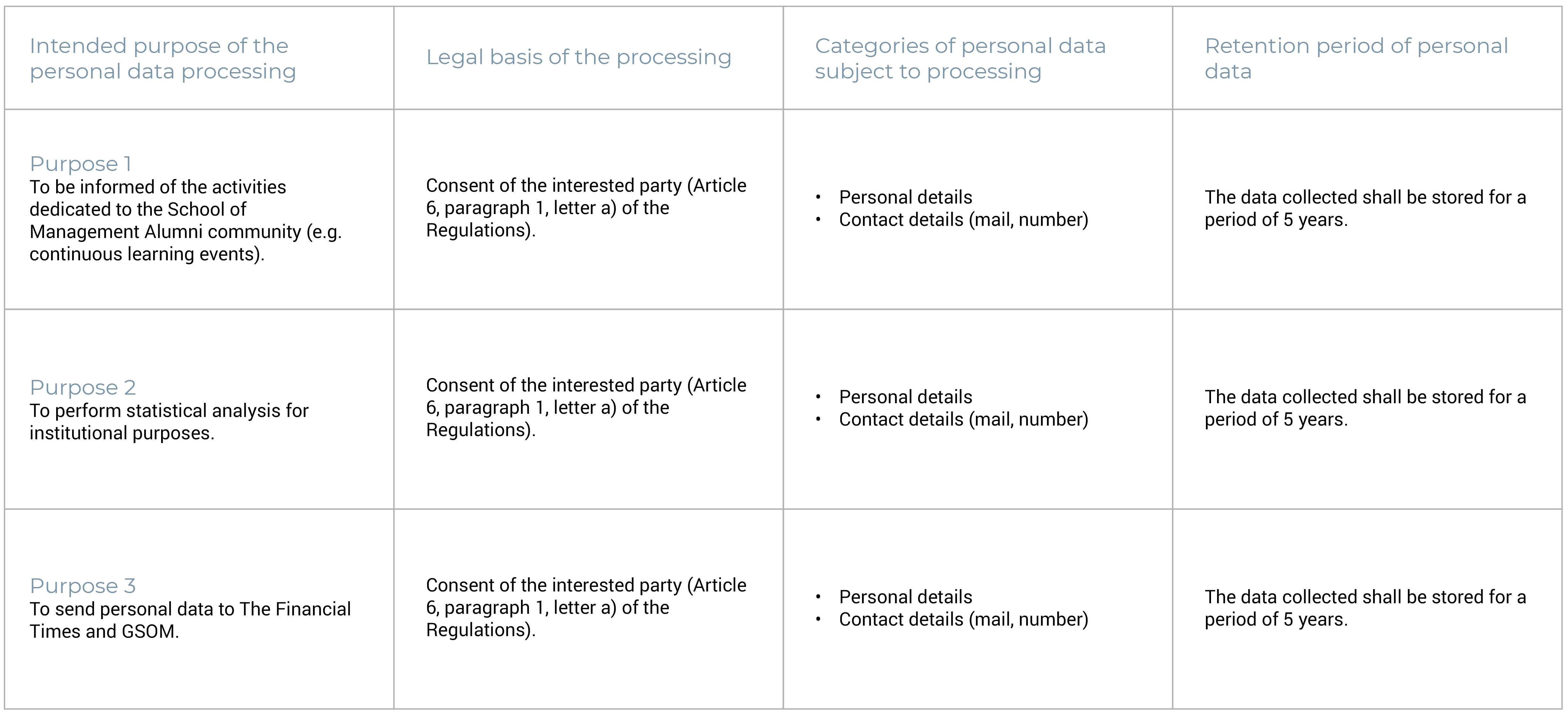This screenshot has width=1568, height=713.
Task: Click 'Contact details (mail, number)' in Purpose 3 row
Action: click(963, 619)
